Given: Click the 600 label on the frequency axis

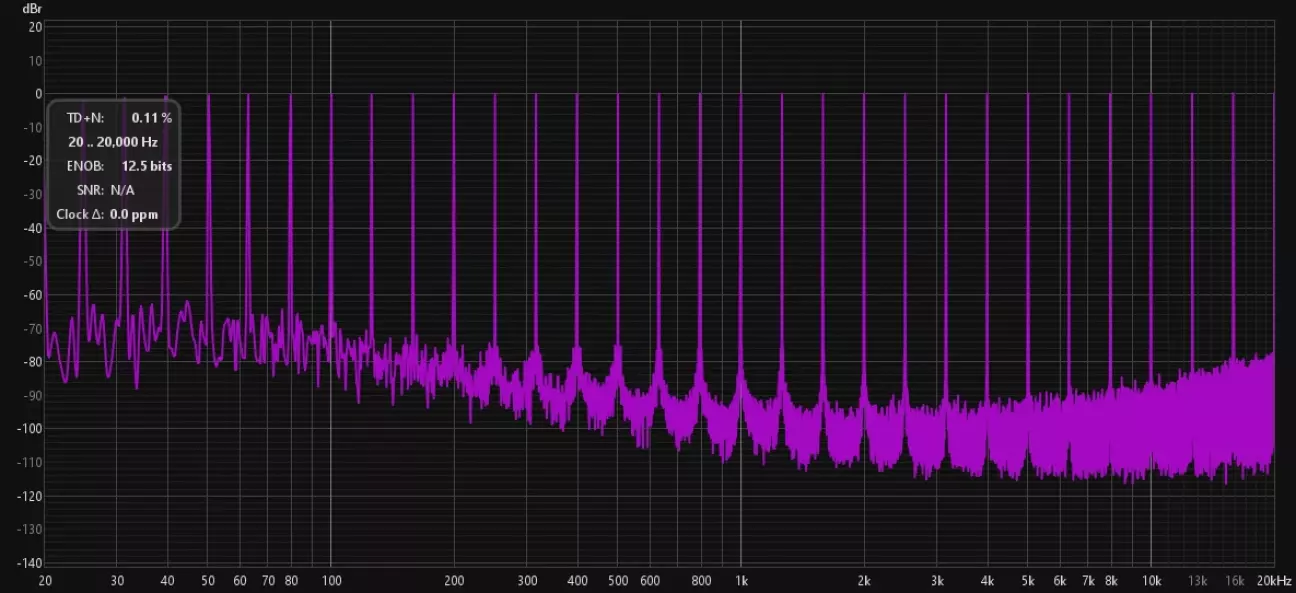Looking at the screenshot, I should (649, 581).
